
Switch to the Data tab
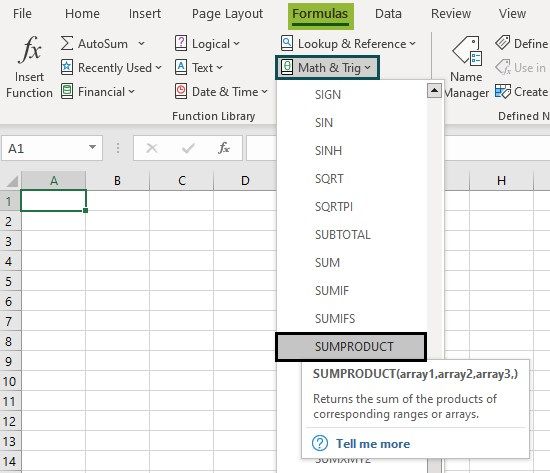tap(388, 14)
